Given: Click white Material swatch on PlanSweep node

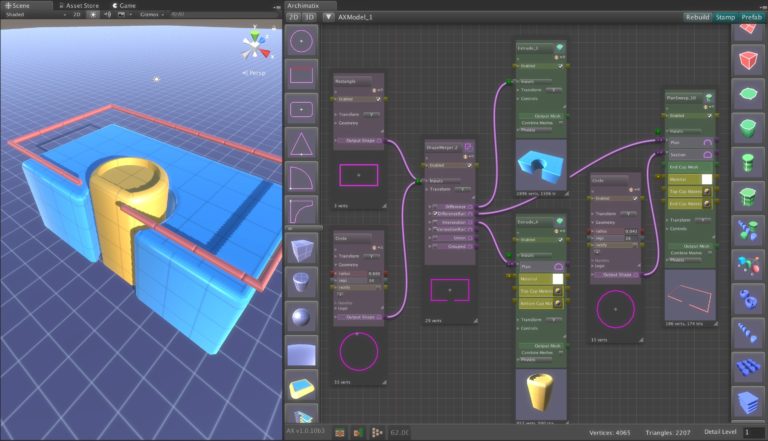Looking at the screenshot, I should click(706, 179).
